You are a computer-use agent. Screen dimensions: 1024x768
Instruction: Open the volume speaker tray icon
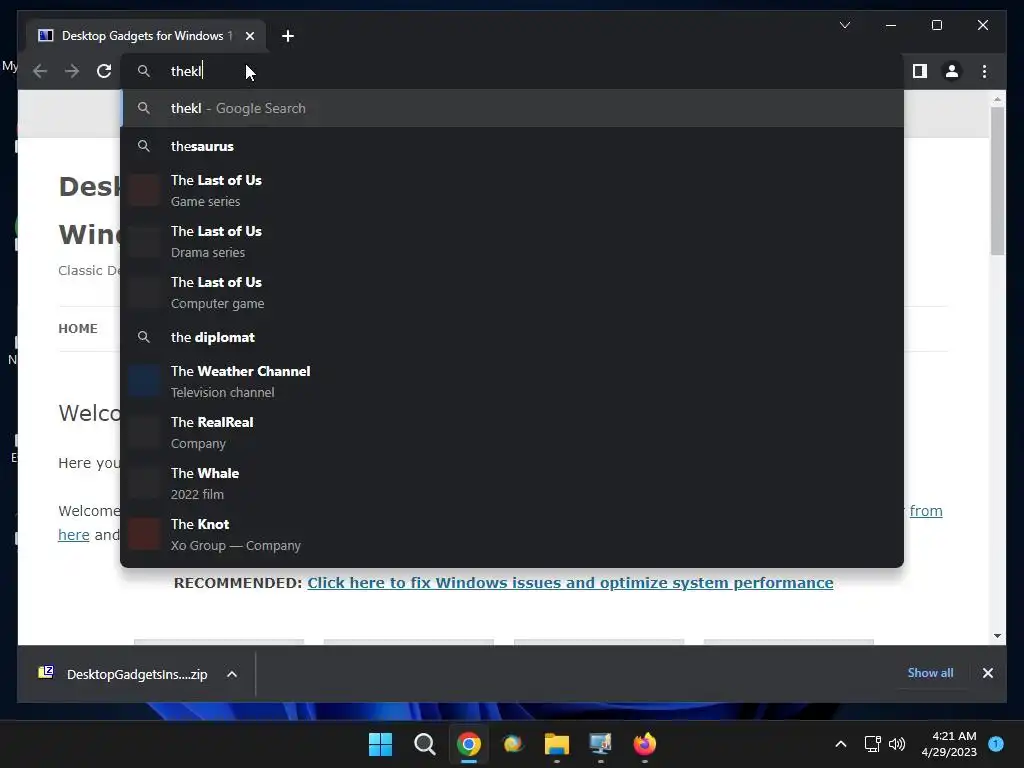[897, 744]
